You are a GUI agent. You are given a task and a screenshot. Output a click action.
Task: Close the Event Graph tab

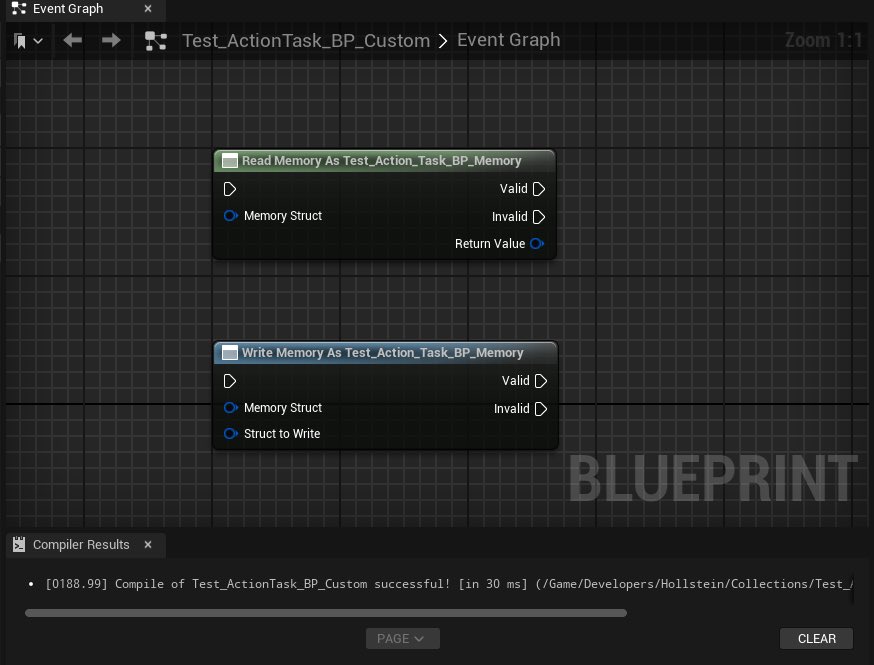point(148,9)
